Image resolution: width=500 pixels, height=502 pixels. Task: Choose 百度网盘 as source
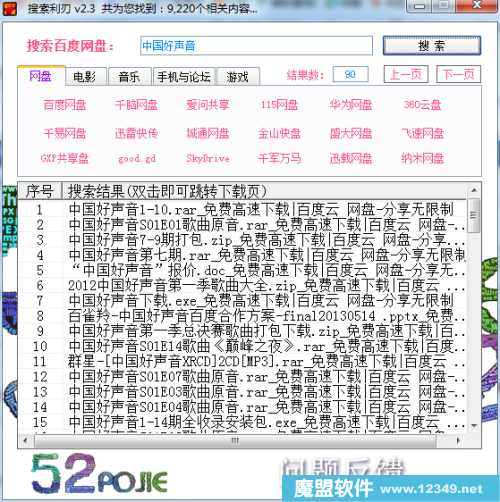pos(65,105)
